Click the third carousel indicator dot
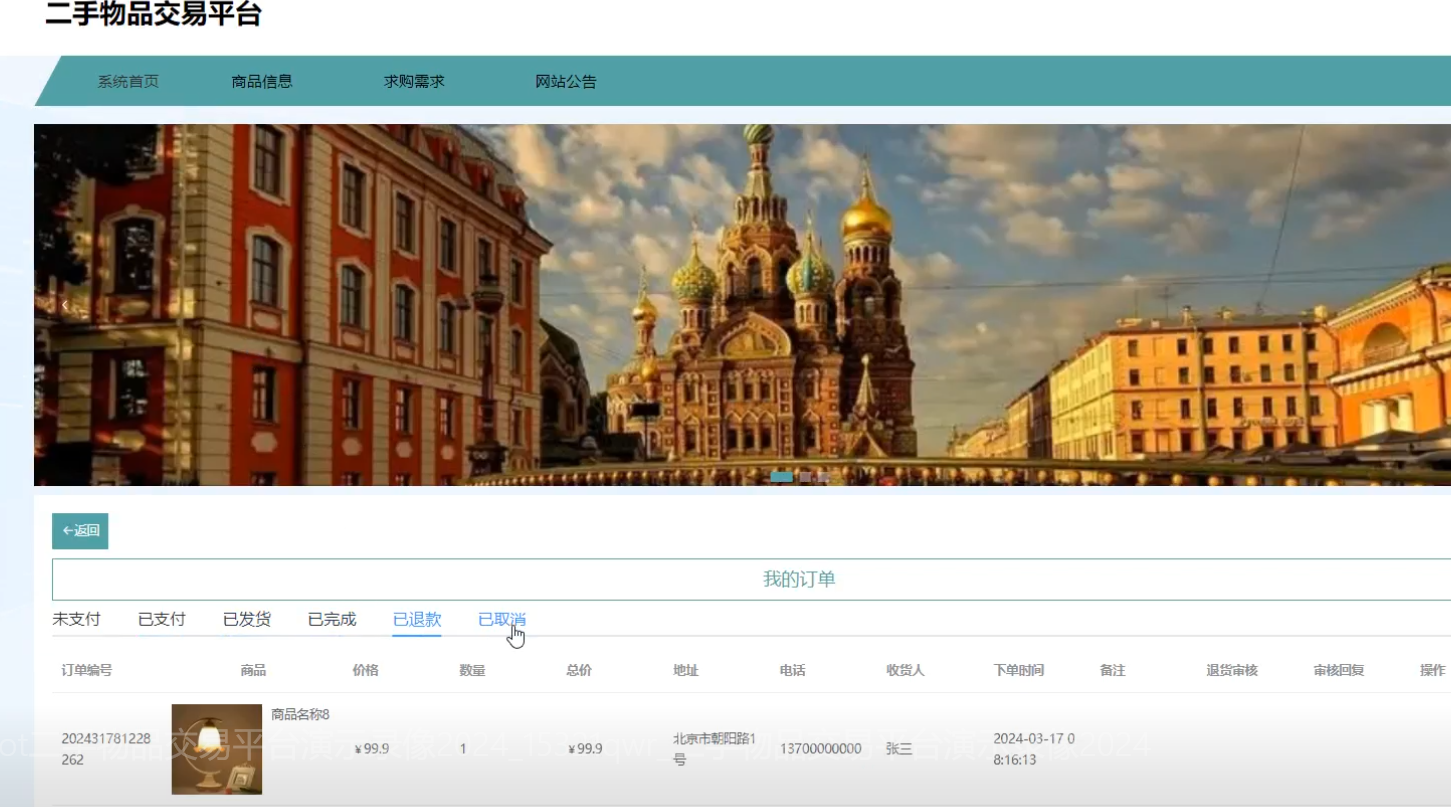This screenshot has height=807, width=1451. (x=822, y=478)
